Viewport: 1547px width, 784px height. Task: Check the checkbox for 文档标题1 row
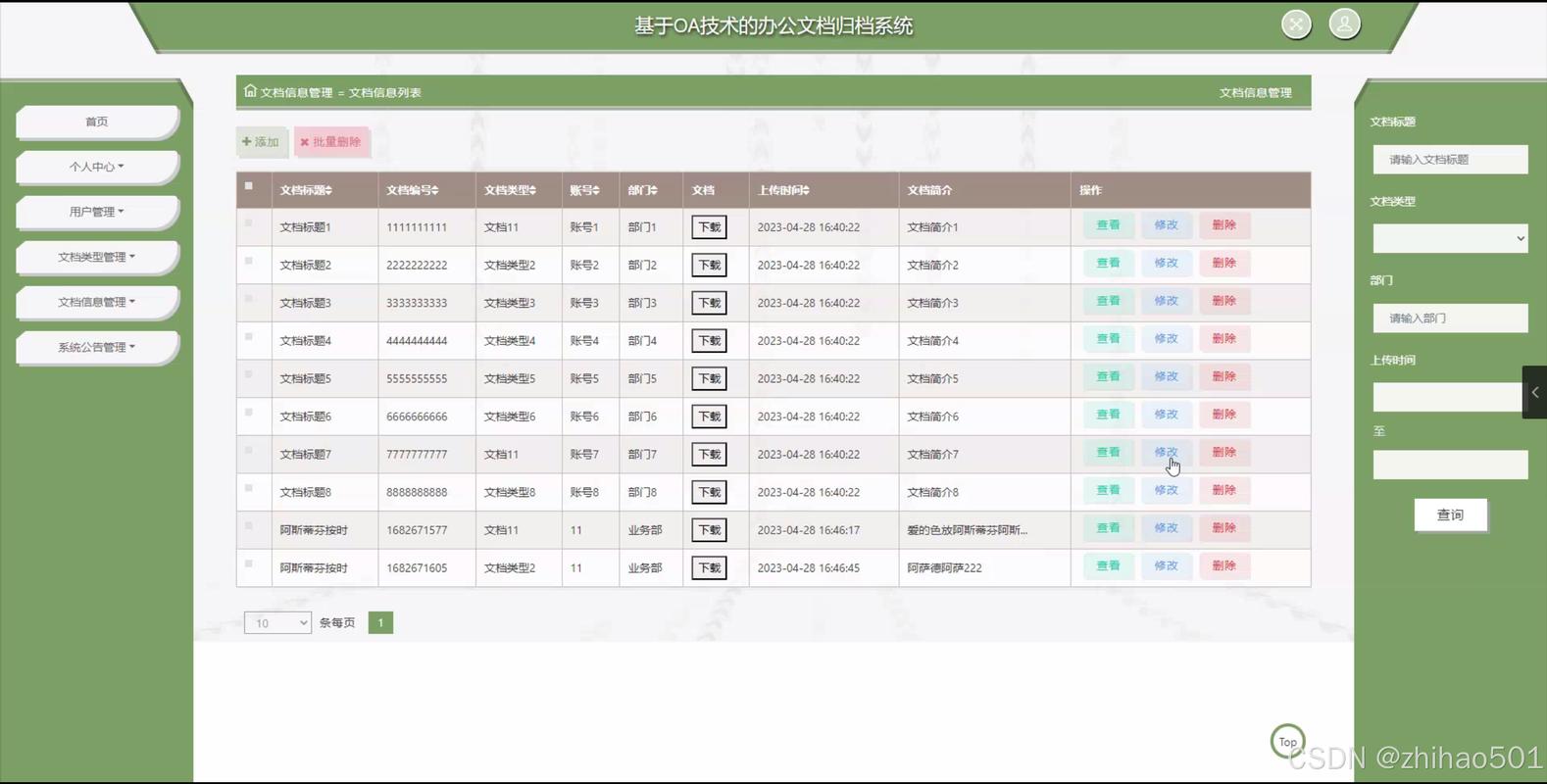(249, 223)
